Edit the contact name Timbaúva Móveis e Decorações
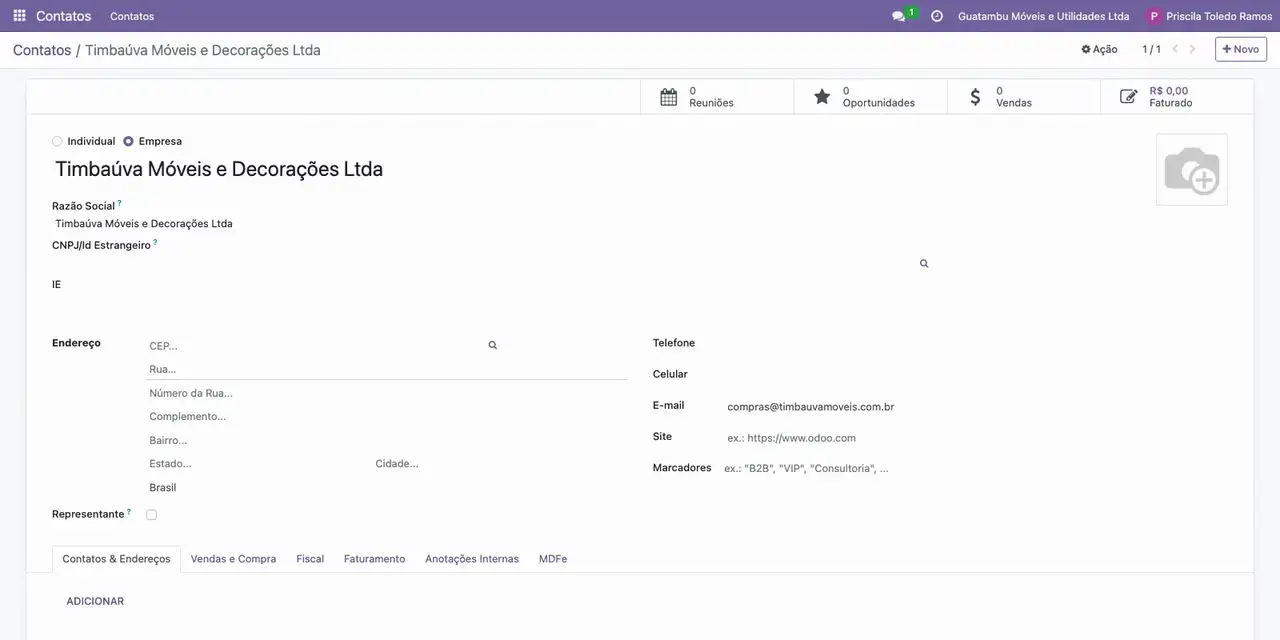The width and height of the screenshot is (1280, 640). pyautogui.click(x=219, y=169)
